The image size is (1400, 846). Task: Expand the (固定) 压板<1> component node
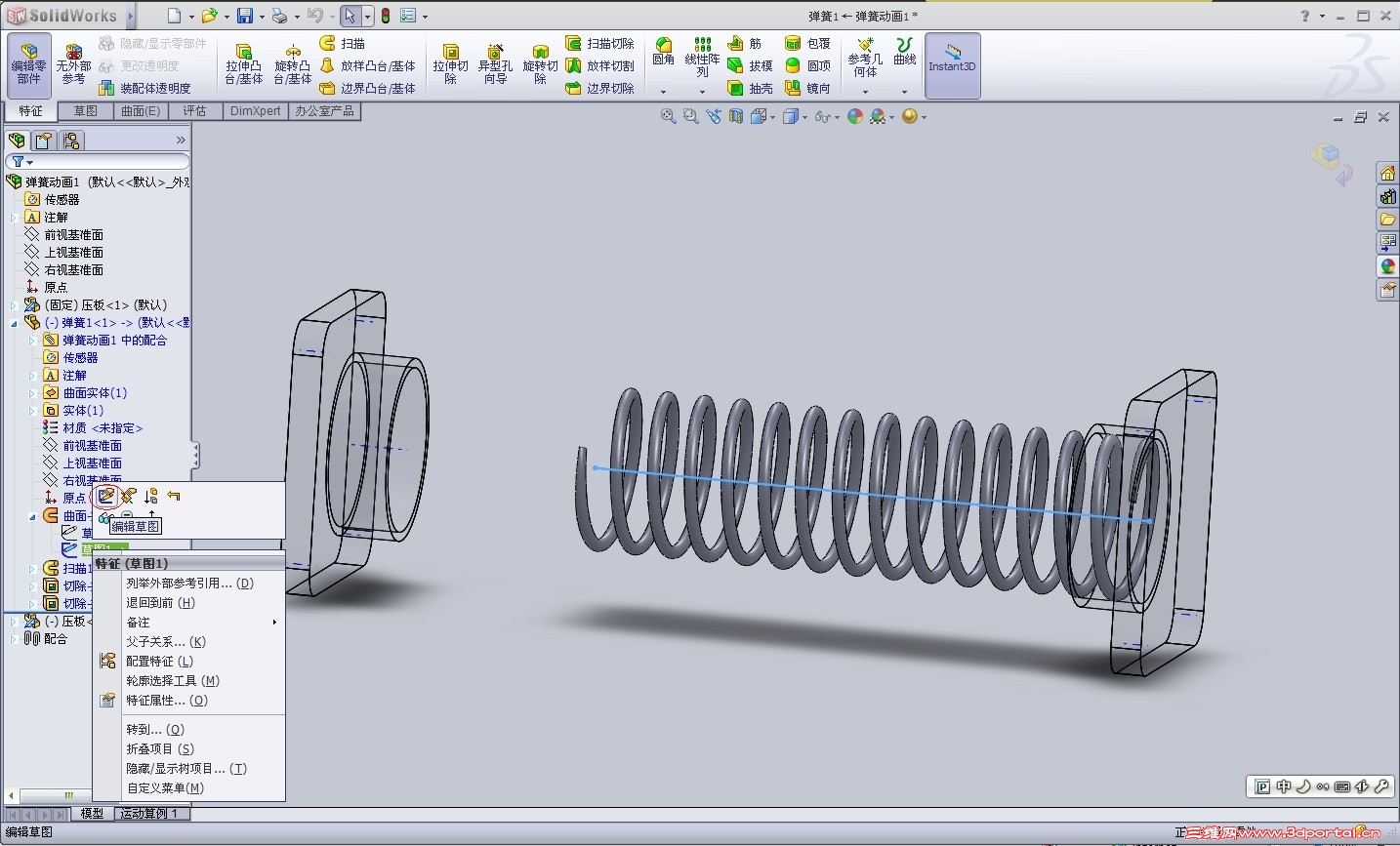[x=14, y=305]
